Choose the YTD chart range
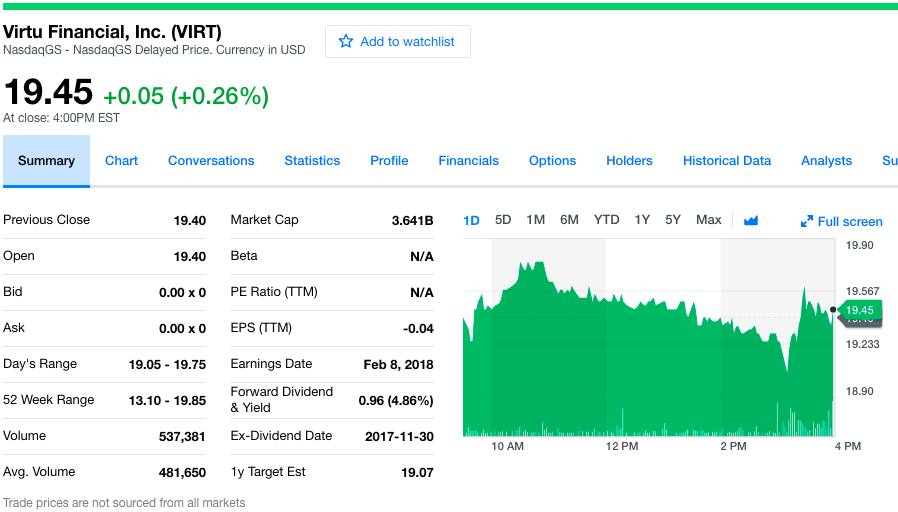898x512 pixels. 606,220
